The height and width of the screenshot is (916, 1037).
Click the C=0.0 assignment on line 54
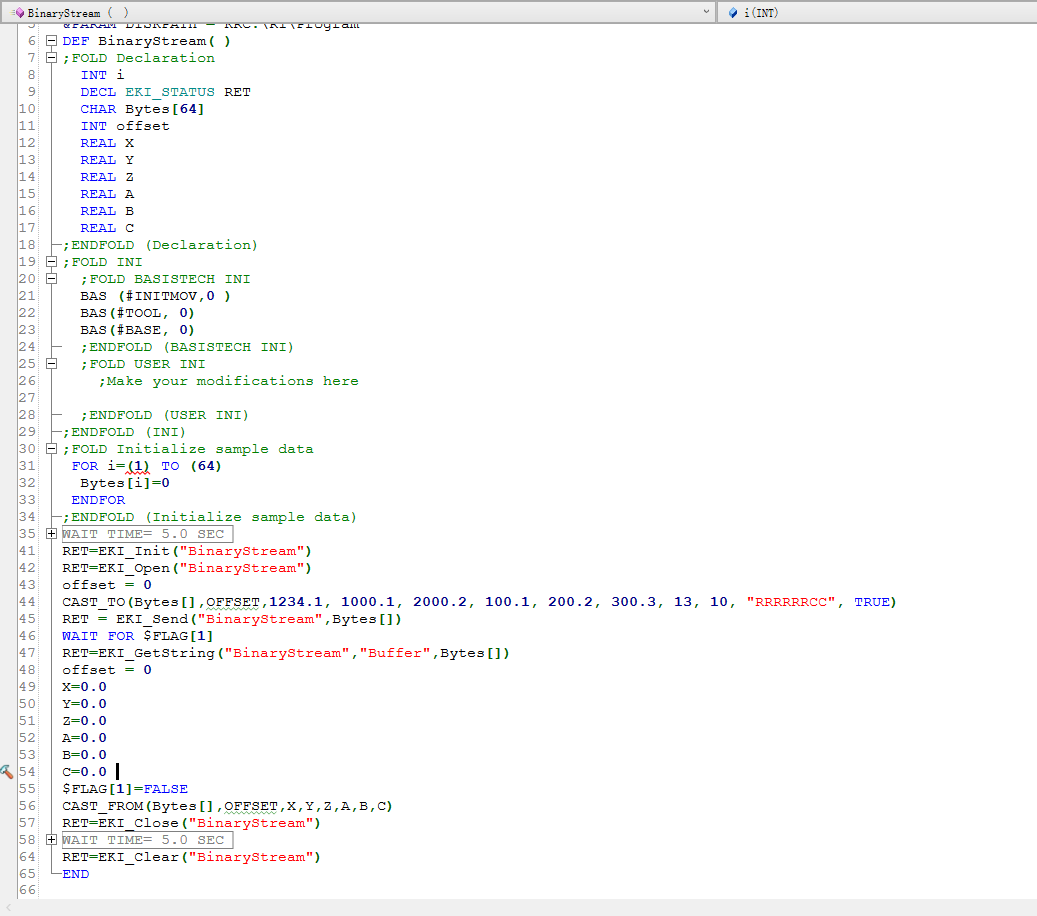(x=84, y=772)
